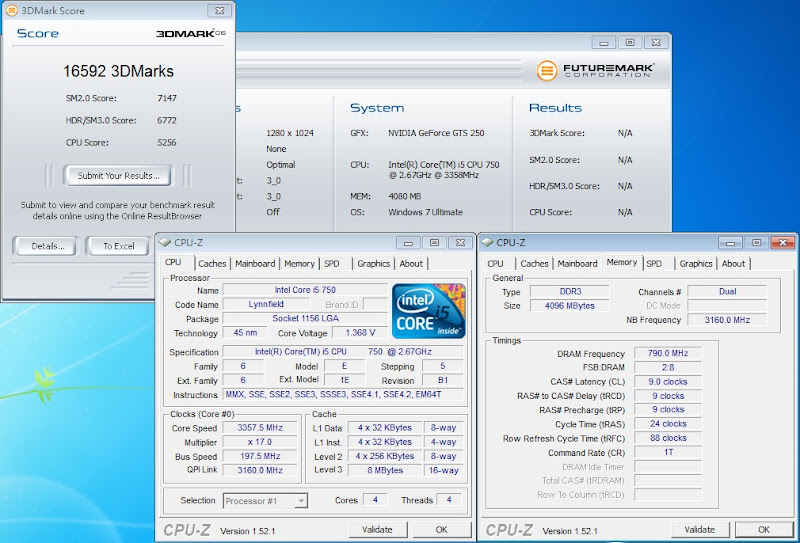This screenshot has height=543, width=800.
Task: Open SPD tab in right CPU-Z window
Action: [654, 264]
